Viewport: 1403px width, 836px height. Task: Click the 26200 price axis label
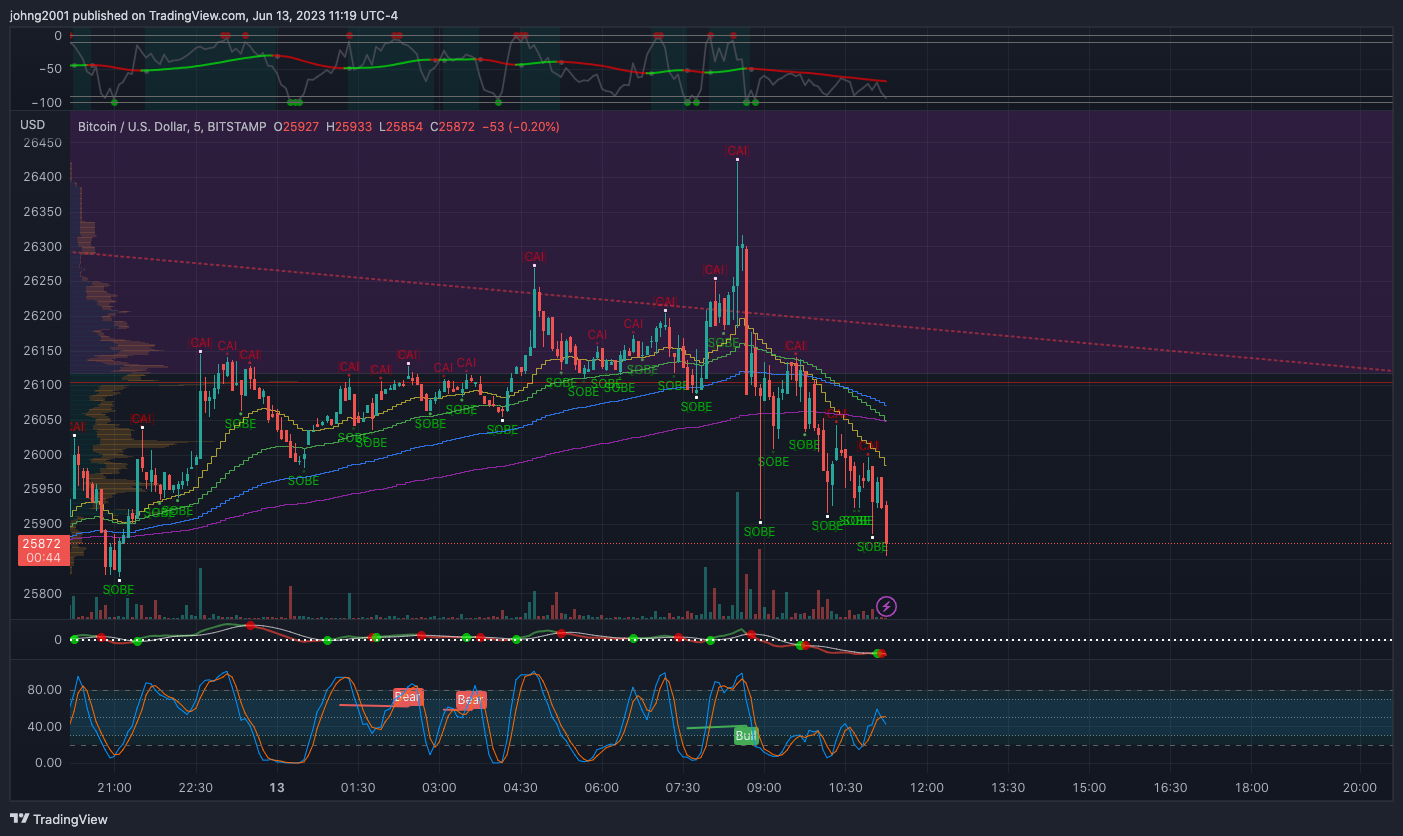click(42, 316)
